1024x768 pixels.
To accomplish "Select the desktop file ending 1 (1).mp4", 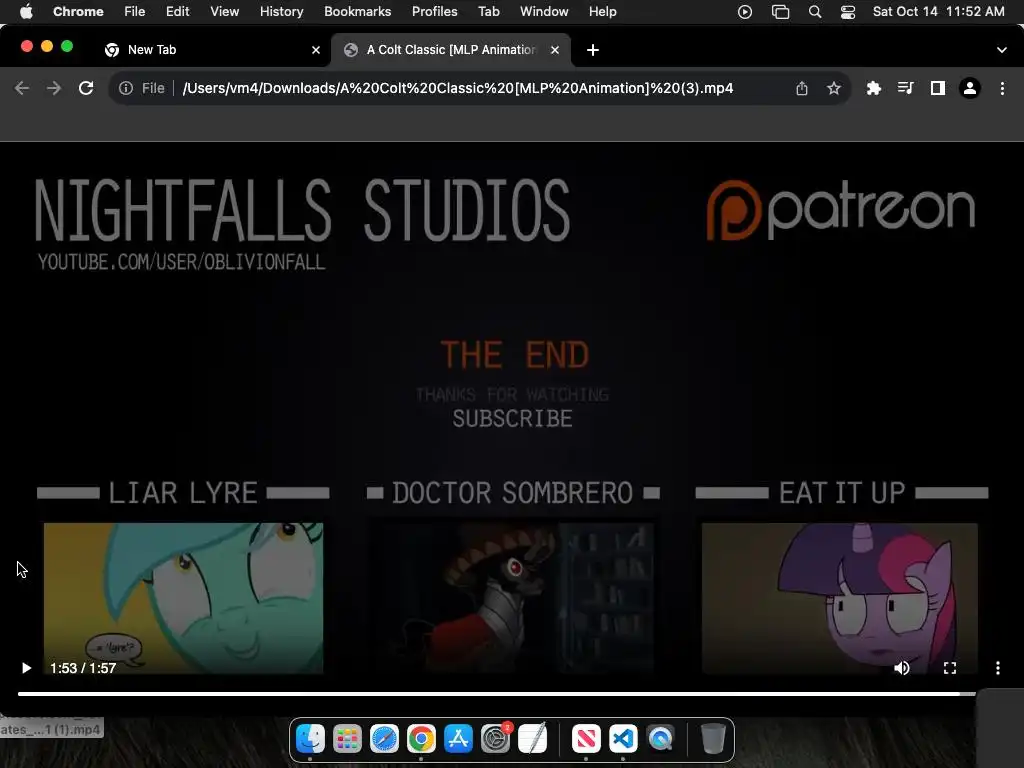I will (x=51, y=729).
